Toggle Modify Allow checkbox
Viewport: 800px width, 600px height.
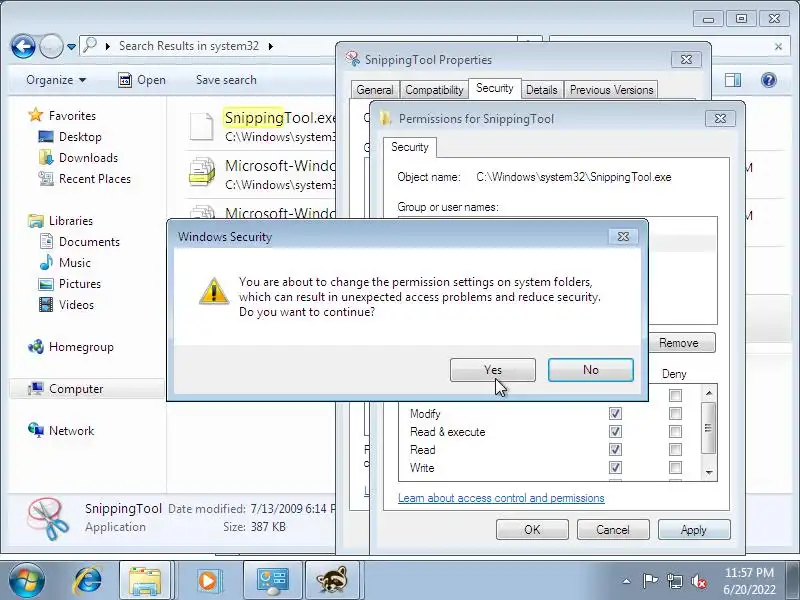pyautogui.click(x=615, y=413)
